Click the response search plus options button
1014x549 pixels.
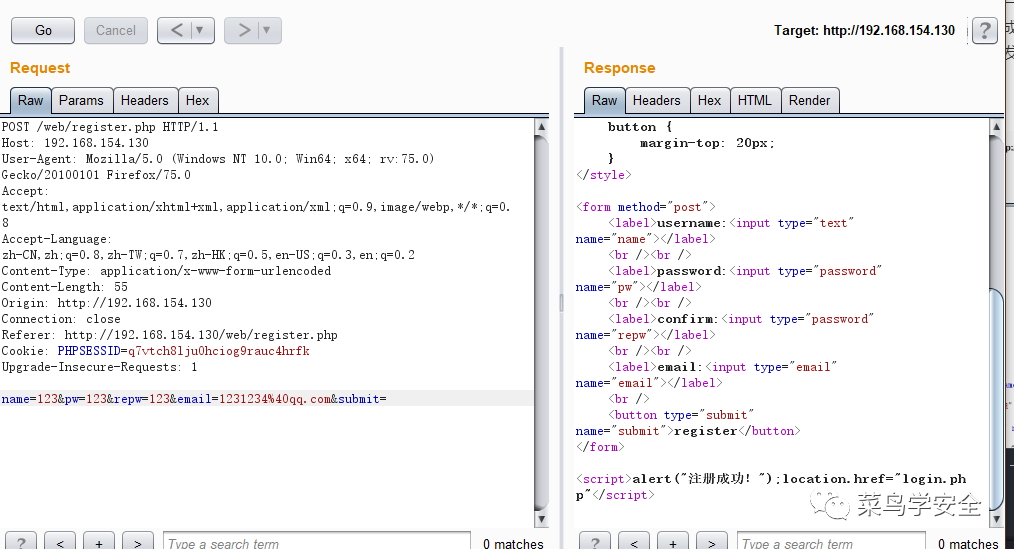[x=673, y=543]
